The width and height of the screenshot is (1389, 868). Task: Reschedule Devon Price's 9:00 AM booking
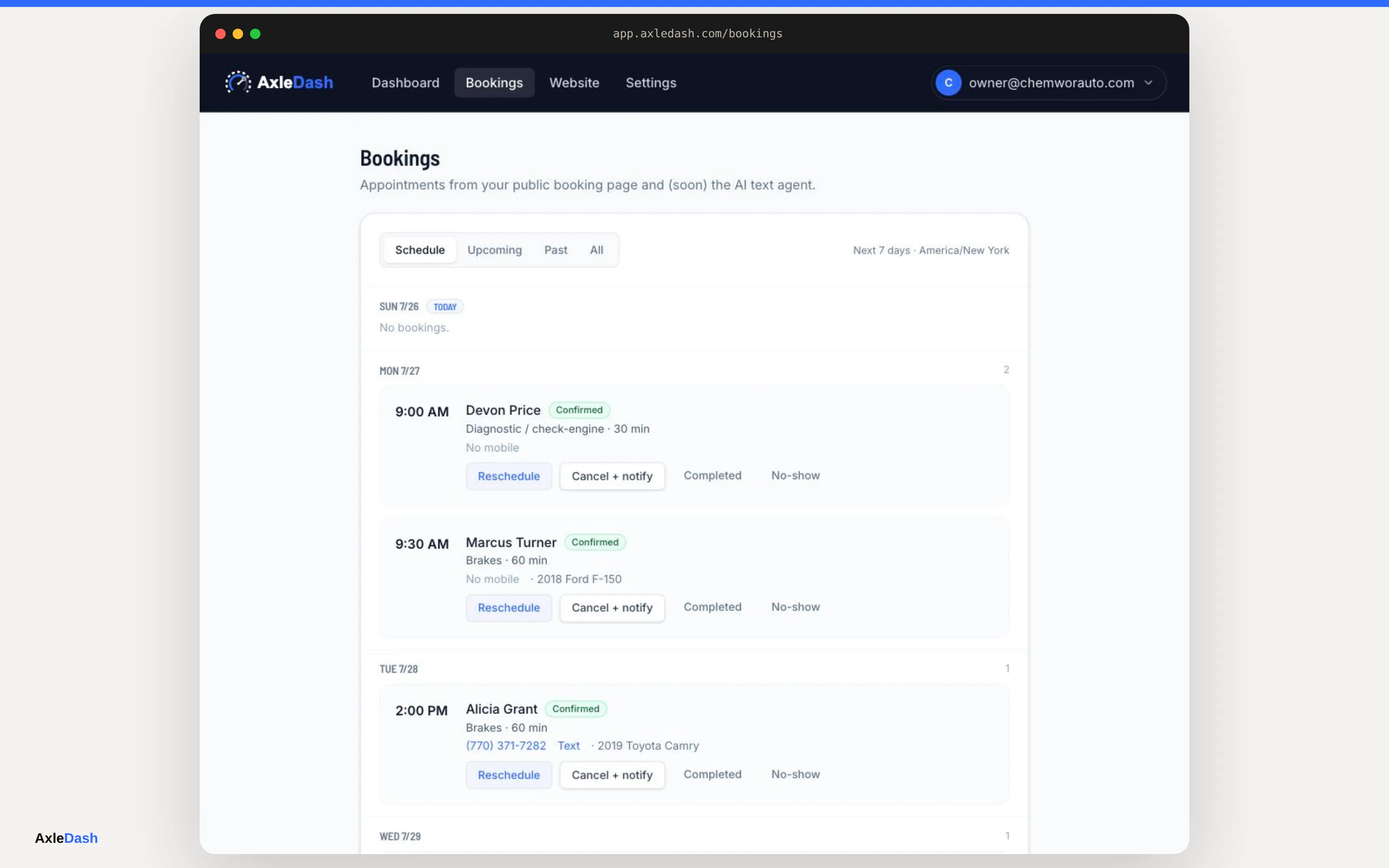509,476
